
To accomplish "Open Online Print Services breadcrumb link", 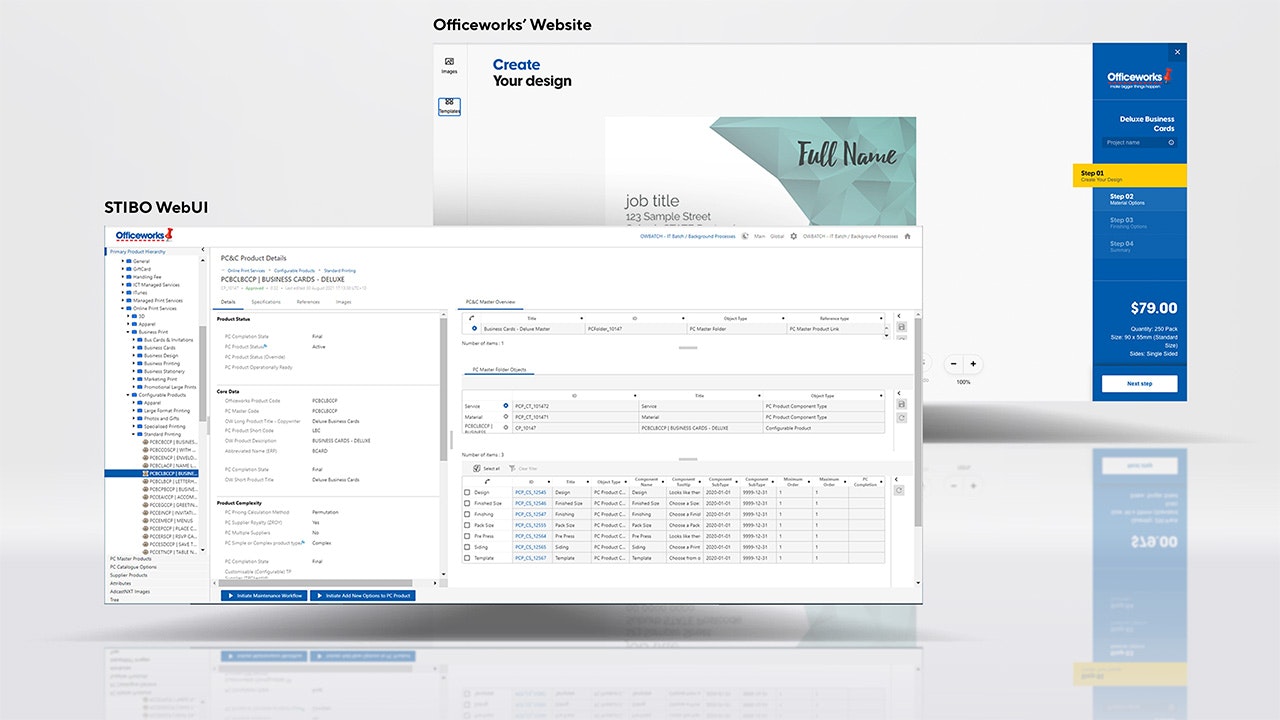I will pos(246,270).
